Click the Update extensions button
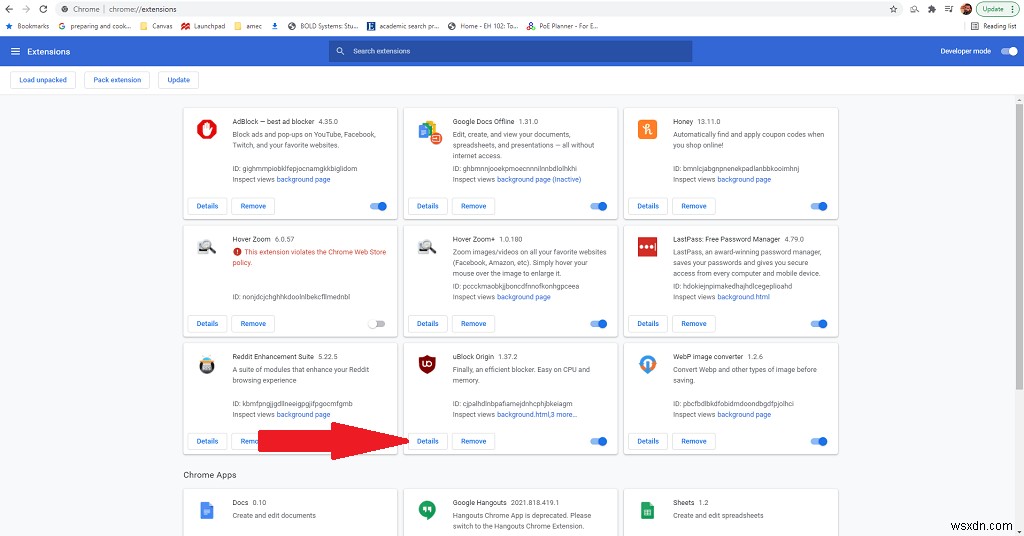 coord(178,80)
